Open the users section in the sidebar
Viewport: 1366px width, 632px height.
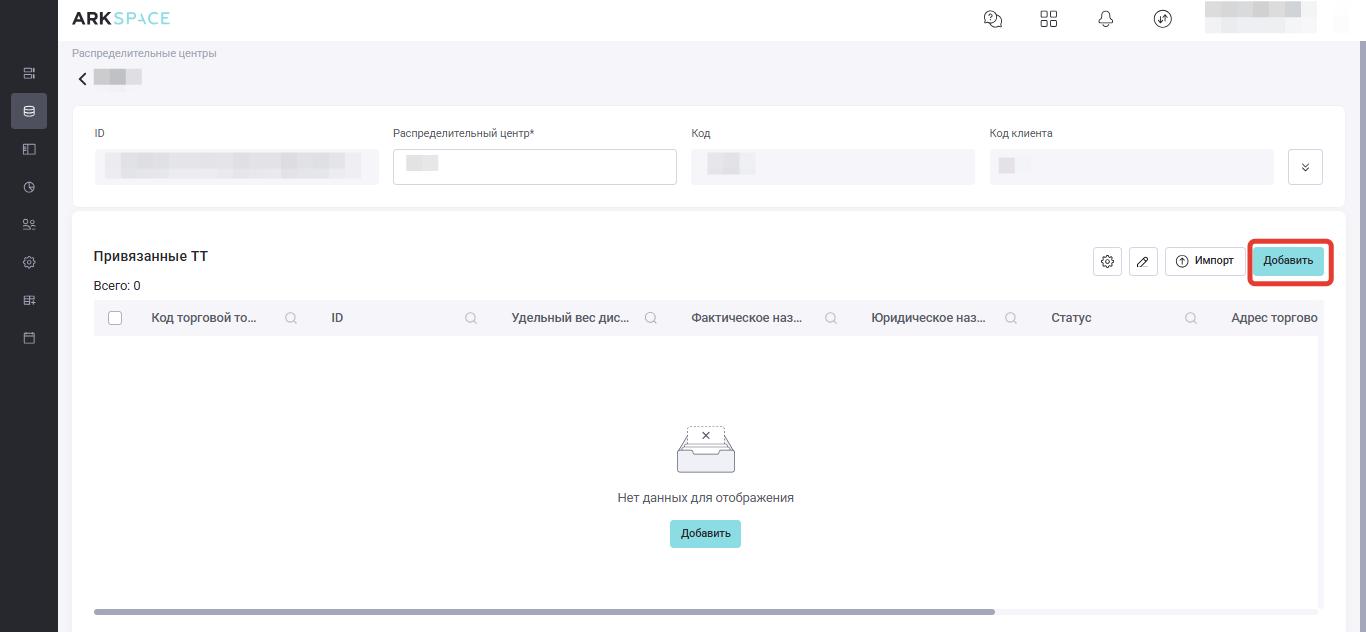(x=29, y=225)
